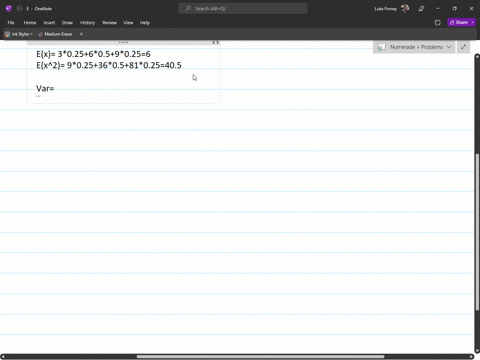Select the Medium Eraser tool

click(x=55, y=34)
